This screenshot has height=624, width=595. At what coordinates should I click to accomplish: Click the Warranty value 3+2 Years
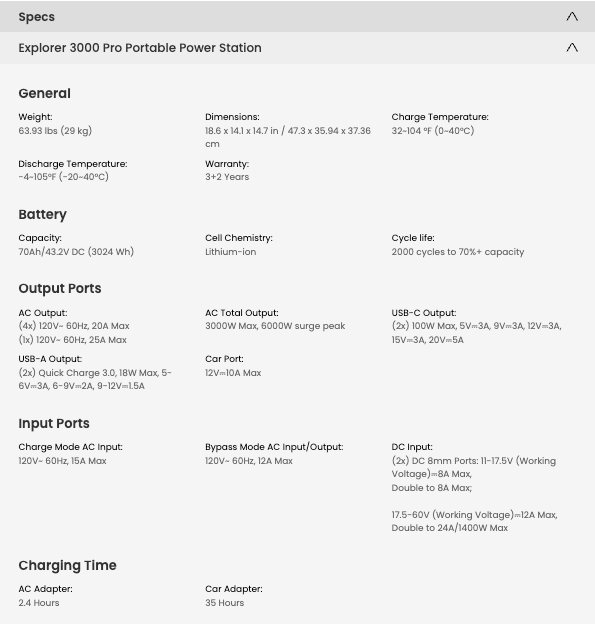pos(227,177)
